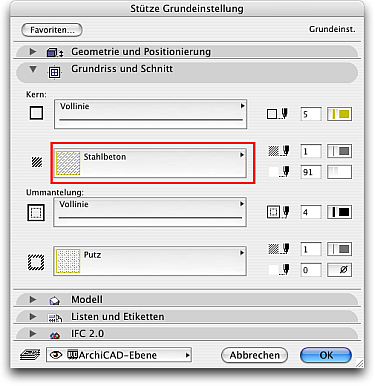Click the Modell panel icon

pos(55,301)
